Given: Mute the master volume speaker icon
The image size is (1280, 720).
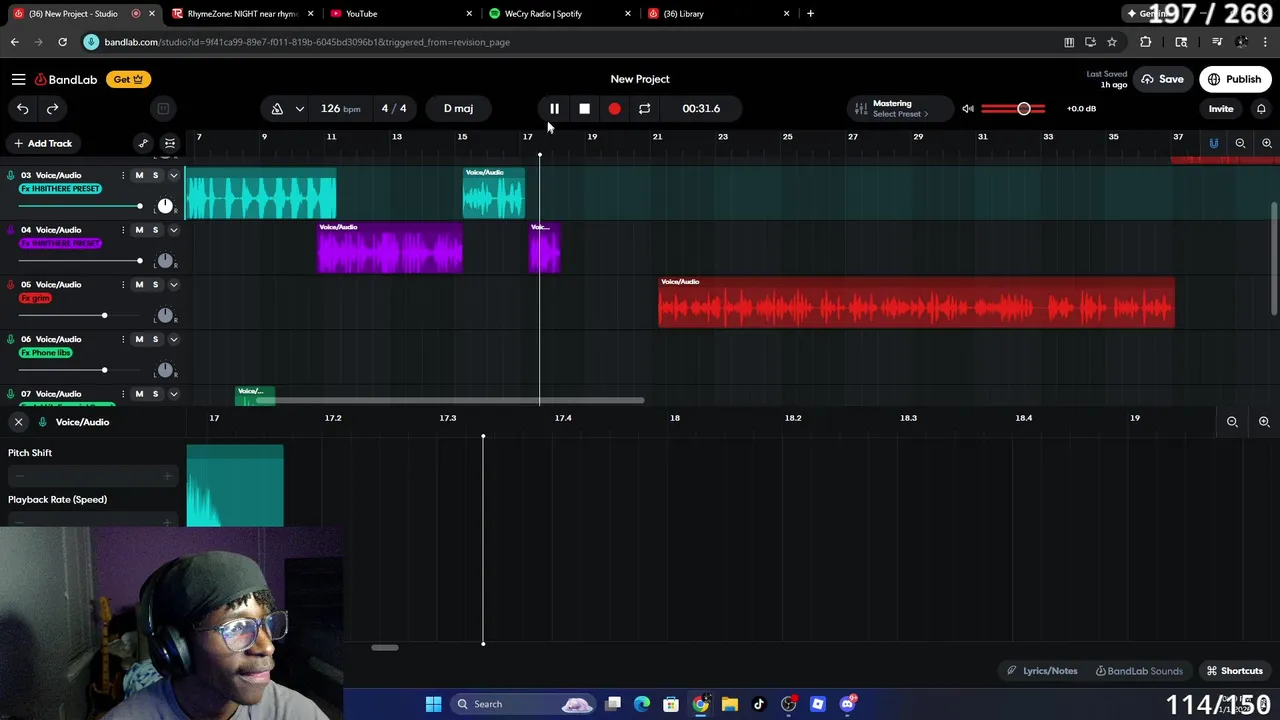Looking at the screenshot, I should pos(967,108).
